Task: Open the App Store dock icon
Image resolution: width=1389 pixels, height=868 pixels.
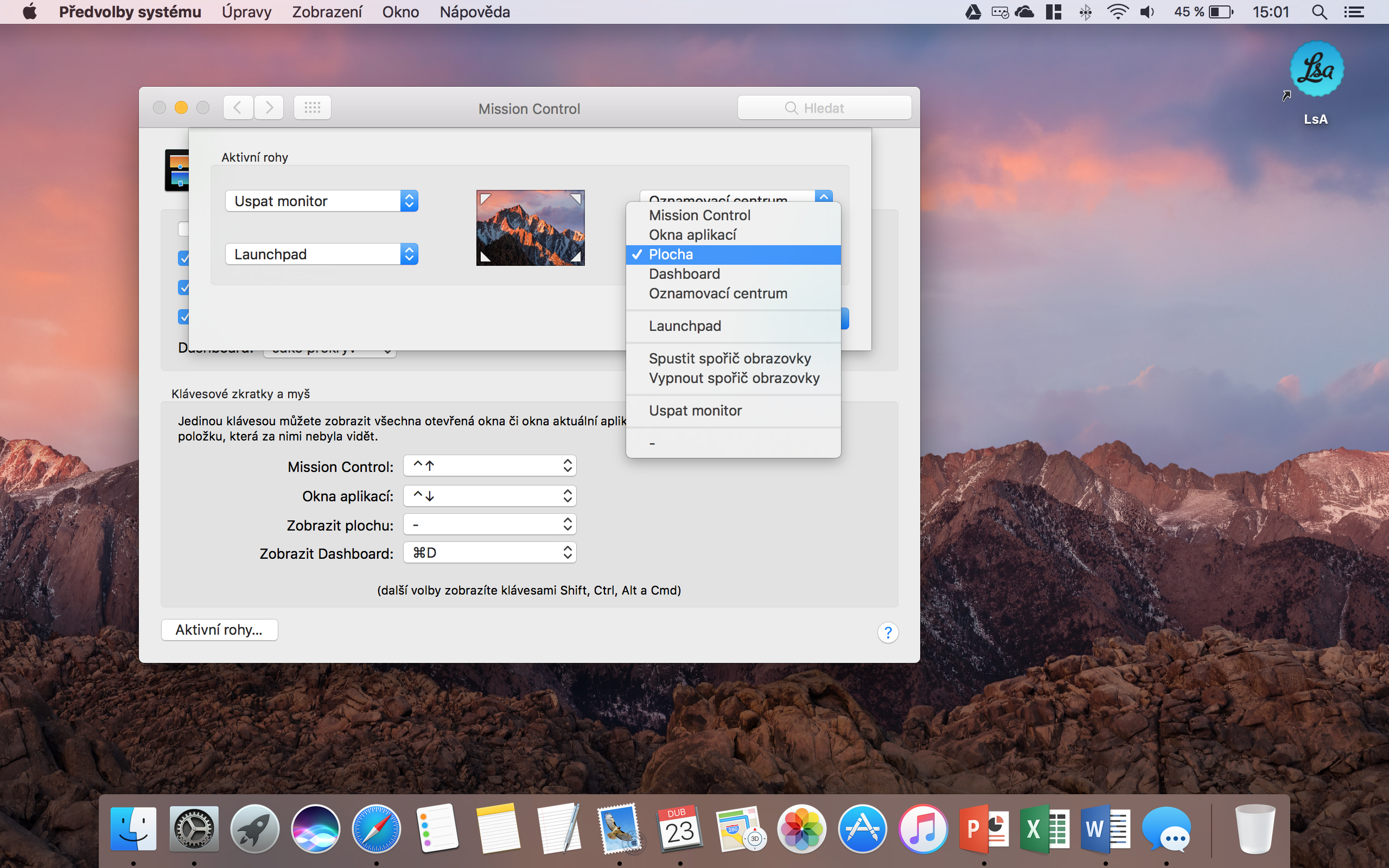Action: coord(862,828)
